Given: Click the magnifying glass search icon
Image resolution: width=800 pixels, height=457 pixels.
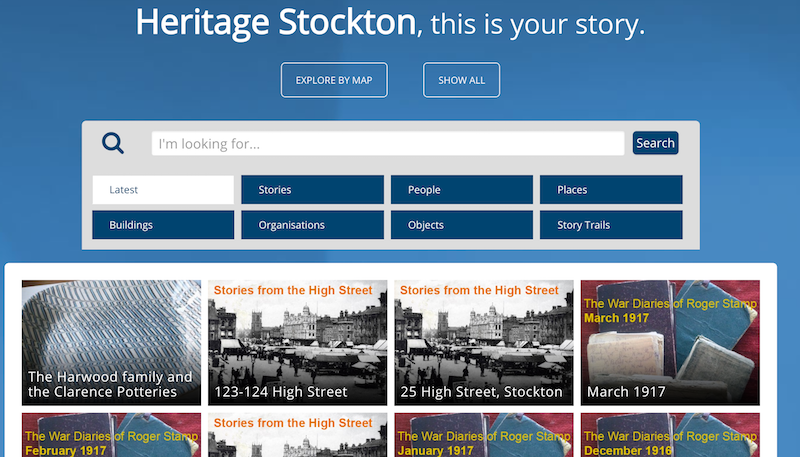Looking at the screenshot, I should click(113, 144).
